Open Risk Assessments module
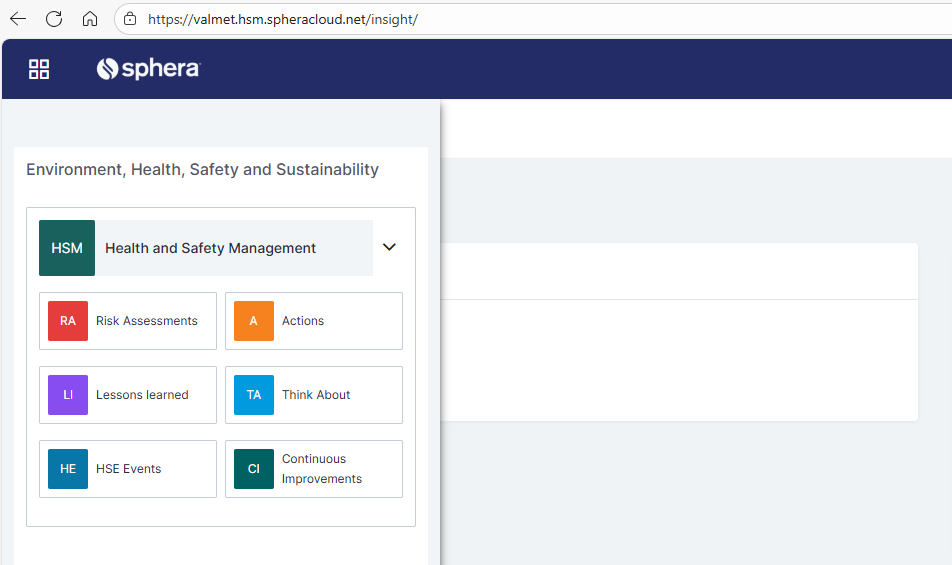The image size is (952, 565). 147,321
